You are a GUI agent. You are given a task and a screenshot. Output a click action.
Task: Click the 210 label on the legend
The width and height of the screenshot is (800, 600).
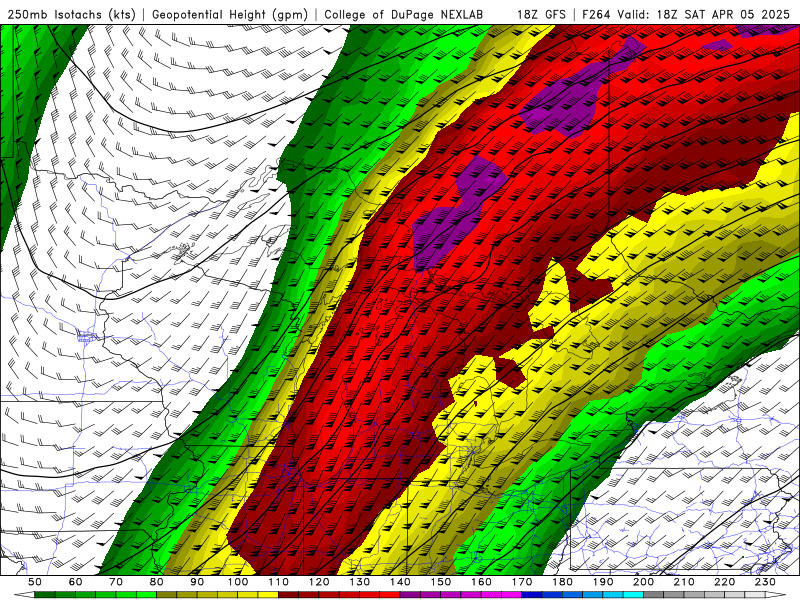click(x=684, y=582)
